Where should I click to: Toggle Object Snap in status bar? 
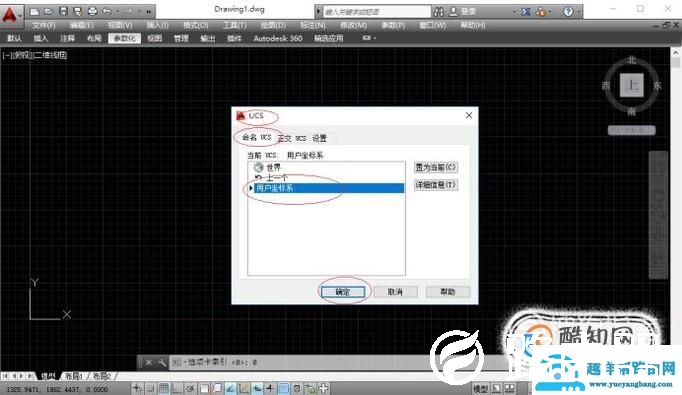(x=204, y=388)
